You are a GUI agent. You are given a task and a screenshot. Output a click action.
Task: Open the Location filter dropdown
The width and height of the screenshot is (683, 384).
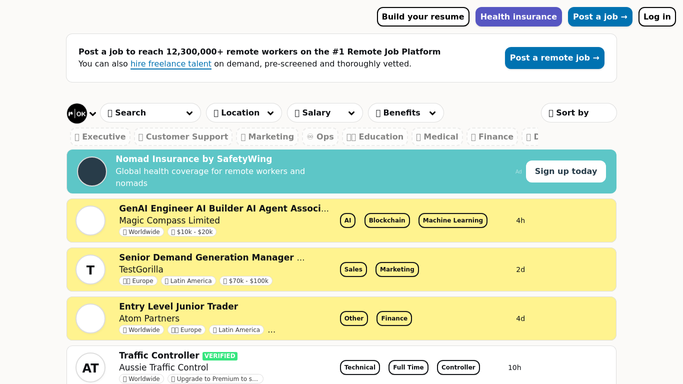(x=244, y=113)
